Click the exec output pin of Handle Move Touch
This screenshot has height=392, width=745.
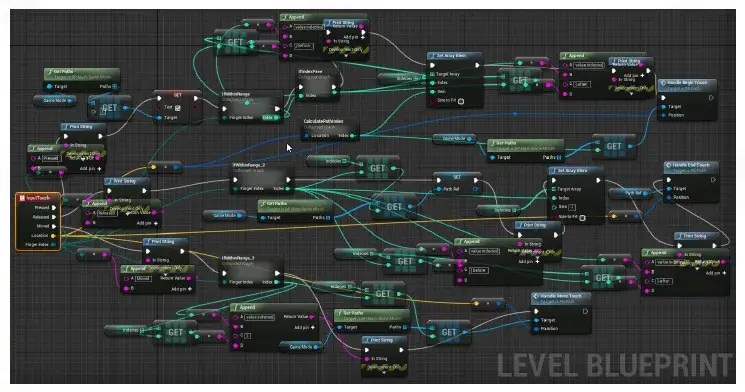[x=585, y=311]
